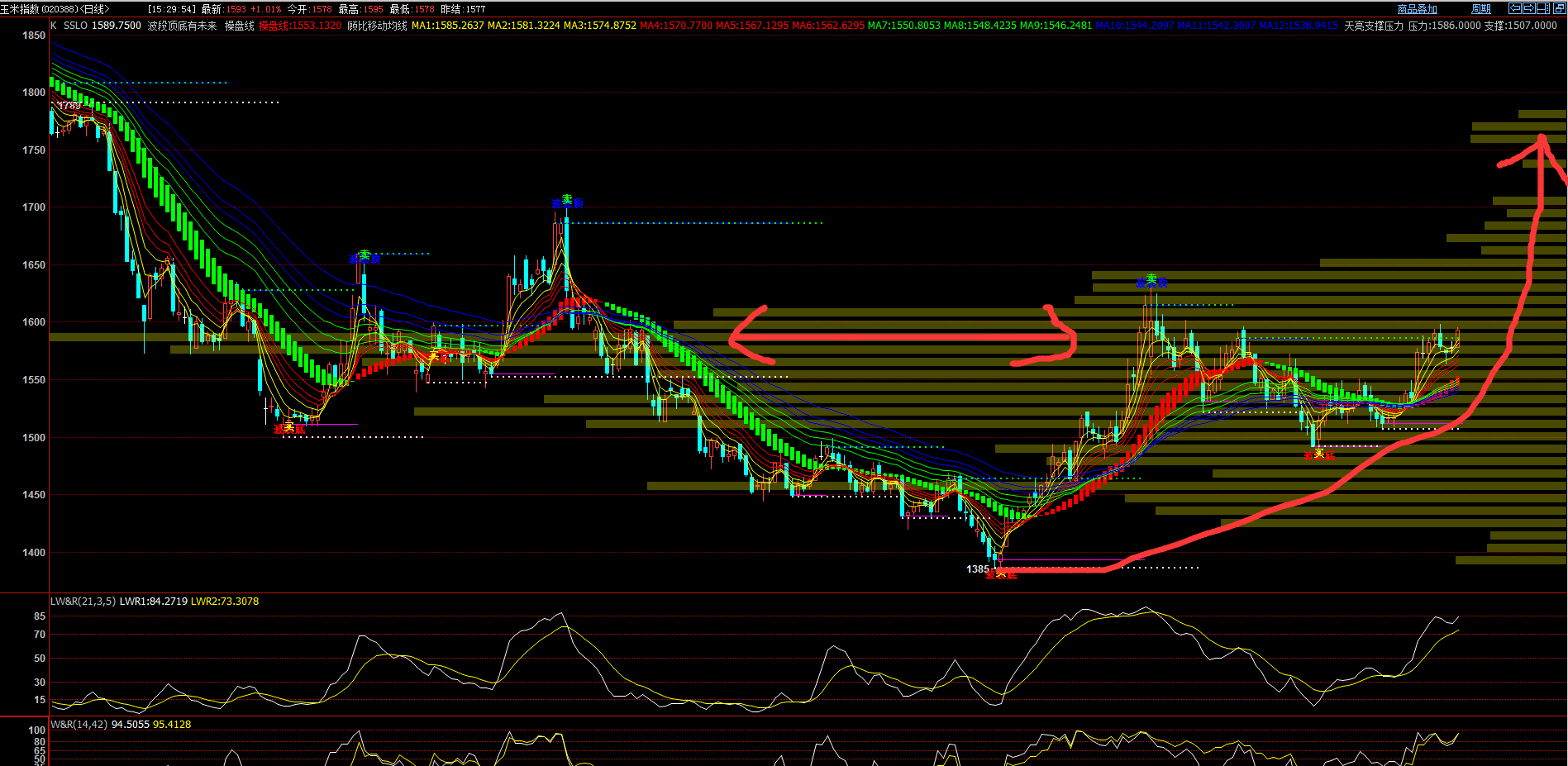This screenshot has width=1568, height=766.
Task: Select the SSLO indicator label
Action: 75,26
